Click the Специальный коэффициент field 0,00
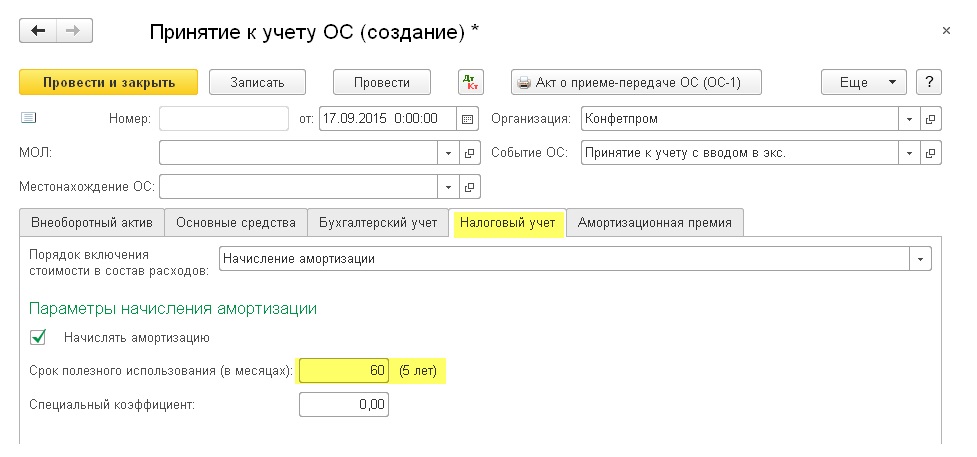 tap(344, 405)
